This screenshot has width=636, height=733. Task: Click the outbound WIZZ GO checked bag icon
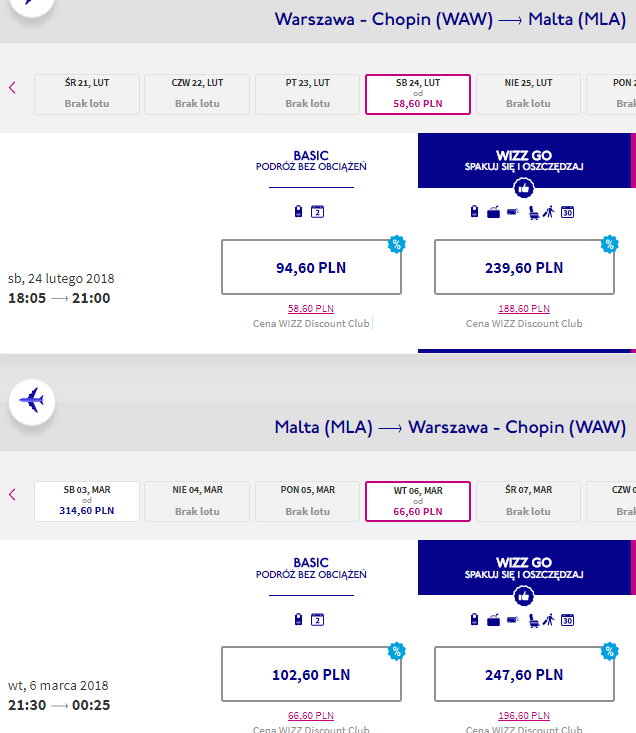coord(493,212)
